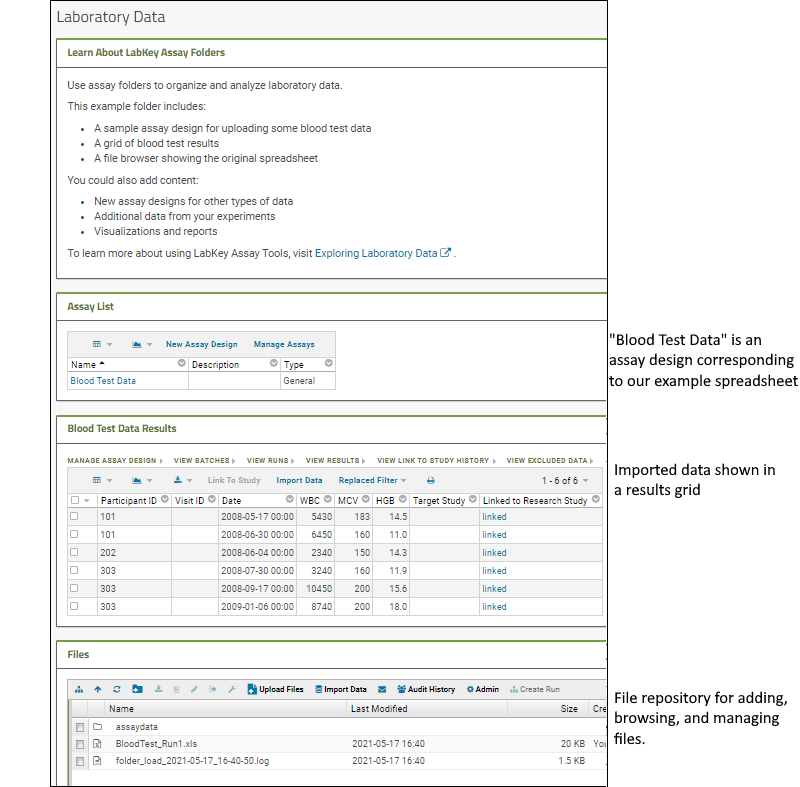Click the delete trash icon in Files toolbar
The width and height of the screenshot is (800, 787).
[177, 690]
